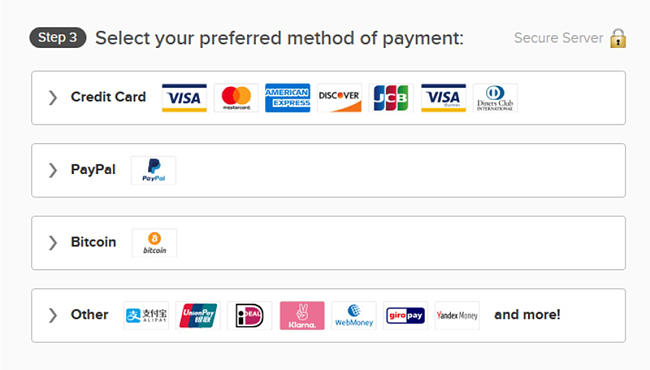Choose the Alipay payment icon
650x370 pixels.
point(146,315)
